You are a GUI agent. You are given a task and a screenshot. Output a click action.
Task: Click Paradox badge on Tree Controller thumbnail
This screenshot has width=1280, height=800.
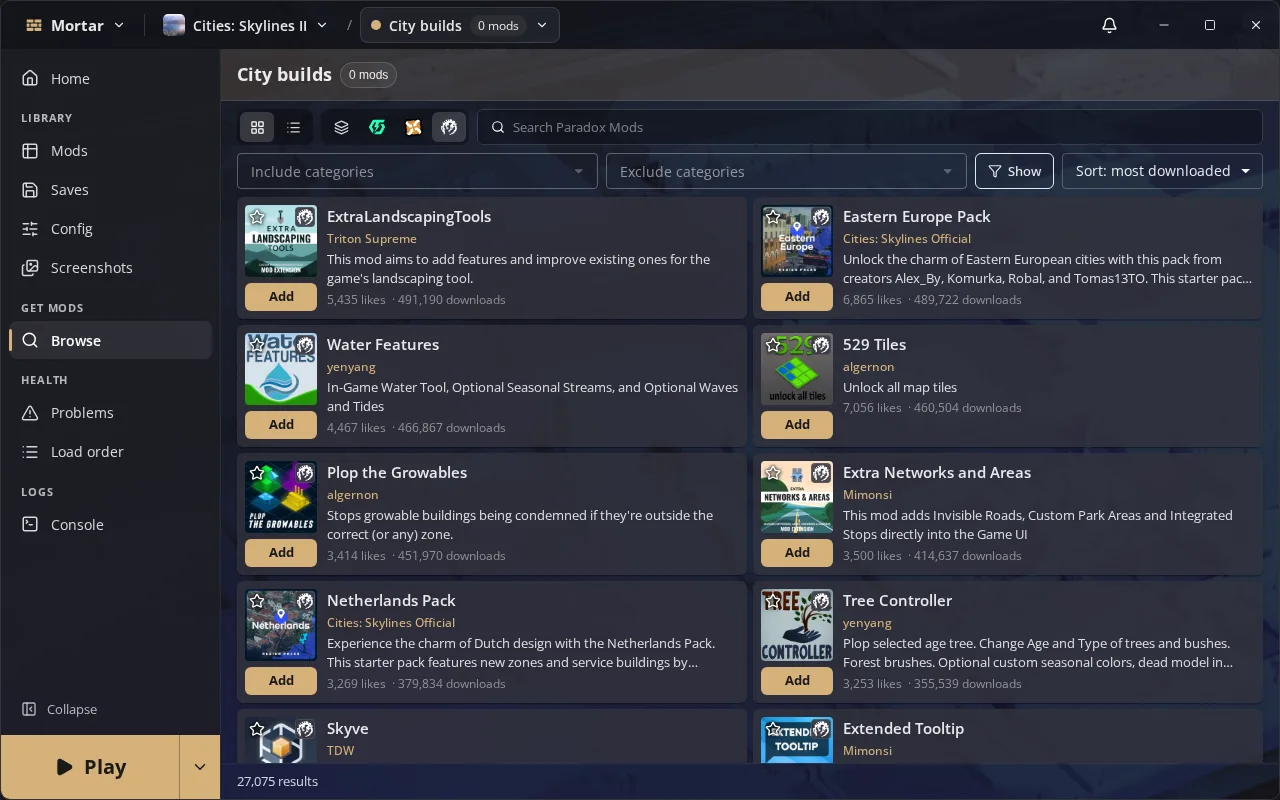pos(821,601)
